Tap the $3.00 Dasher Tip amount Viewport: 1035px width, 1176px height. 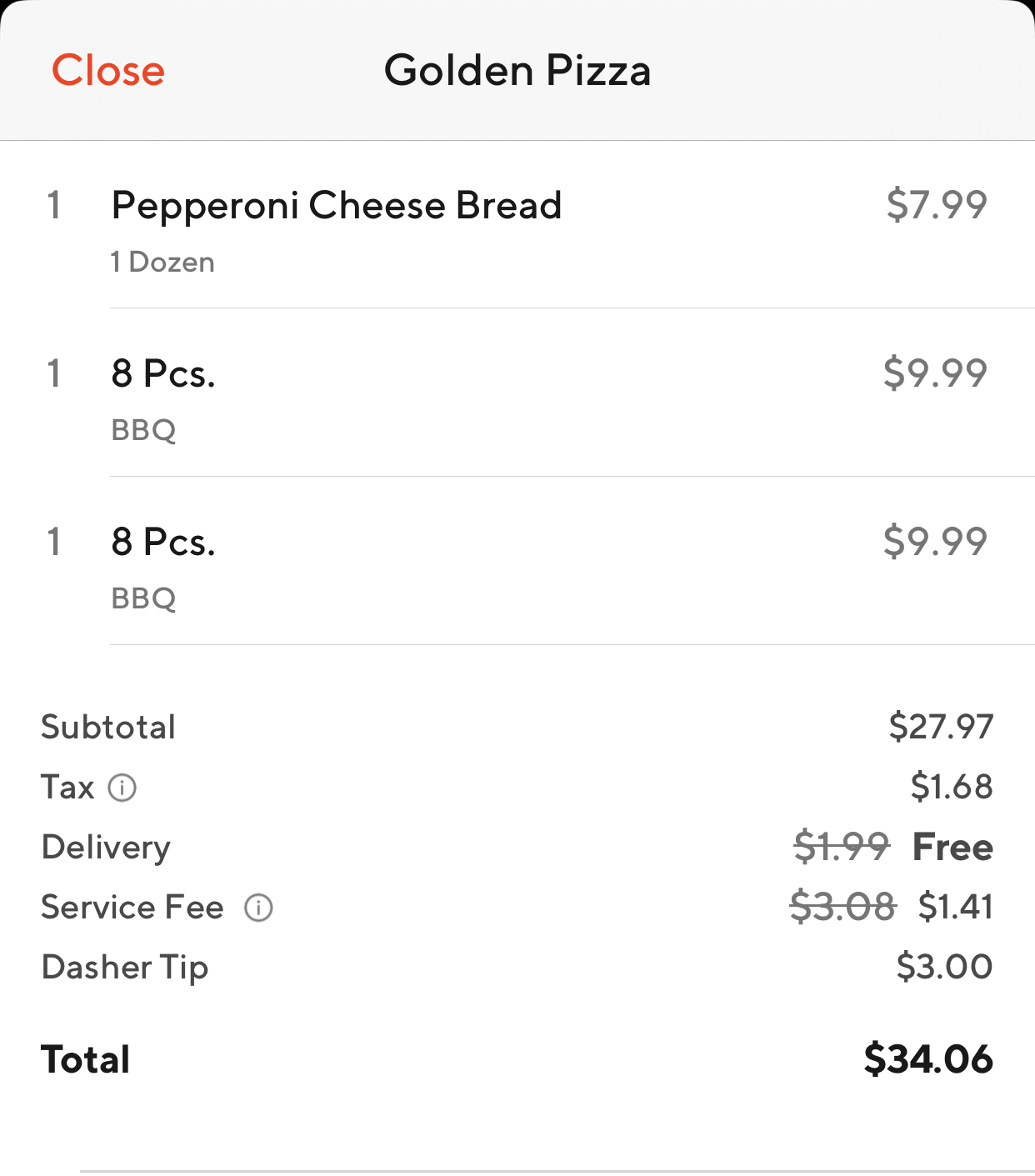[x=944, y=967]
